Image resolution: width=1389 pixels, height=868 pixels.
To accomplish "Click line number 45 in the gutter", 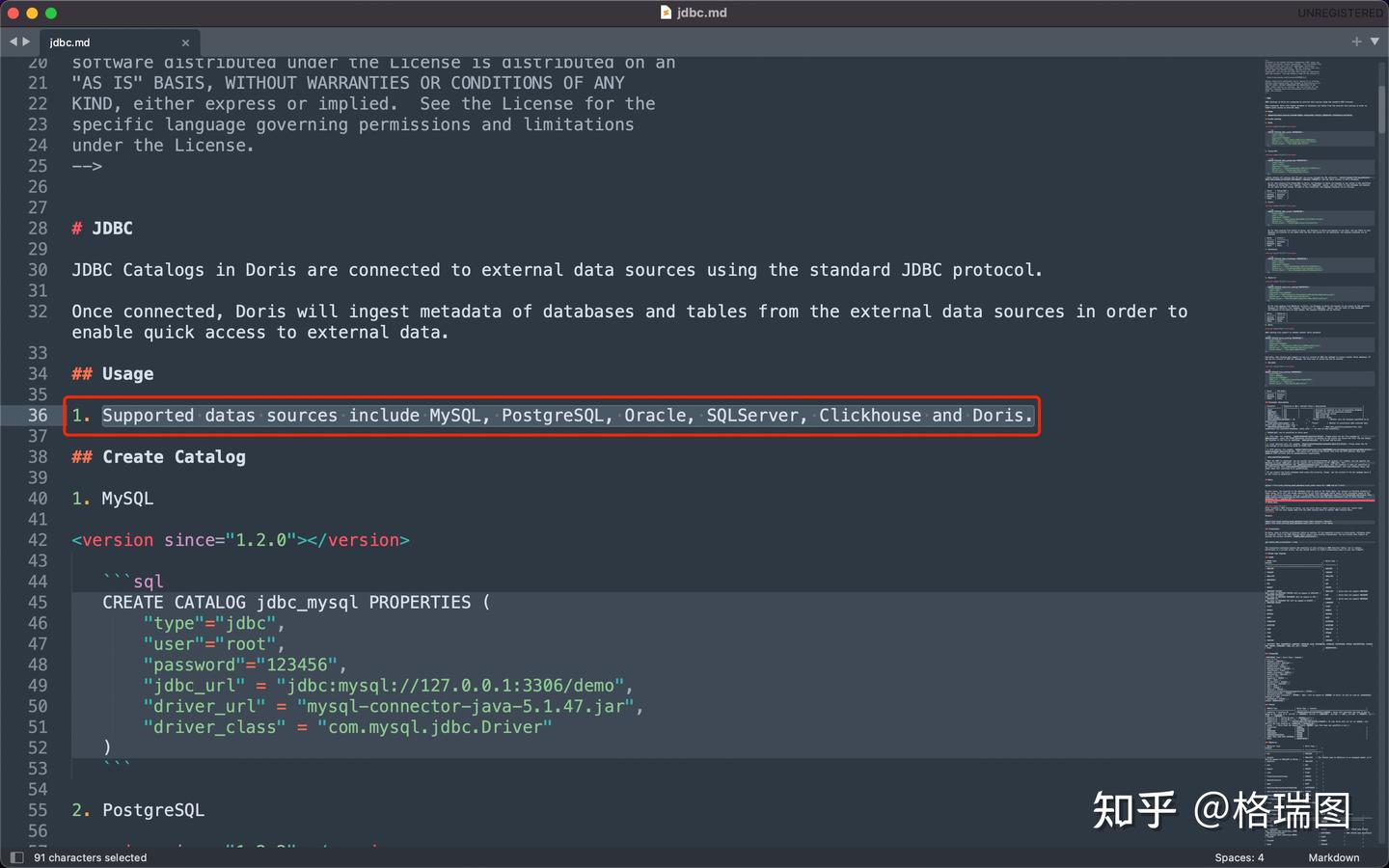I will (38, 603).
